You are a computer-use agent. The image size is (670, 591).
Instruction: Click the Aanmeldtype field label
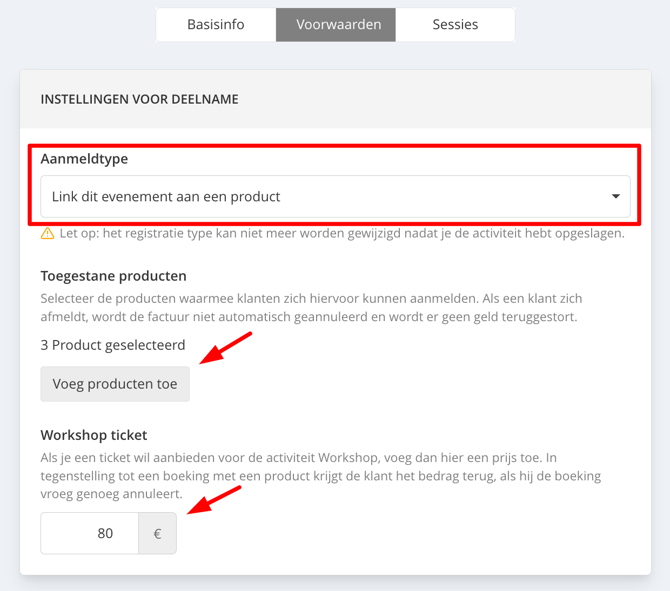pos(84,159)
